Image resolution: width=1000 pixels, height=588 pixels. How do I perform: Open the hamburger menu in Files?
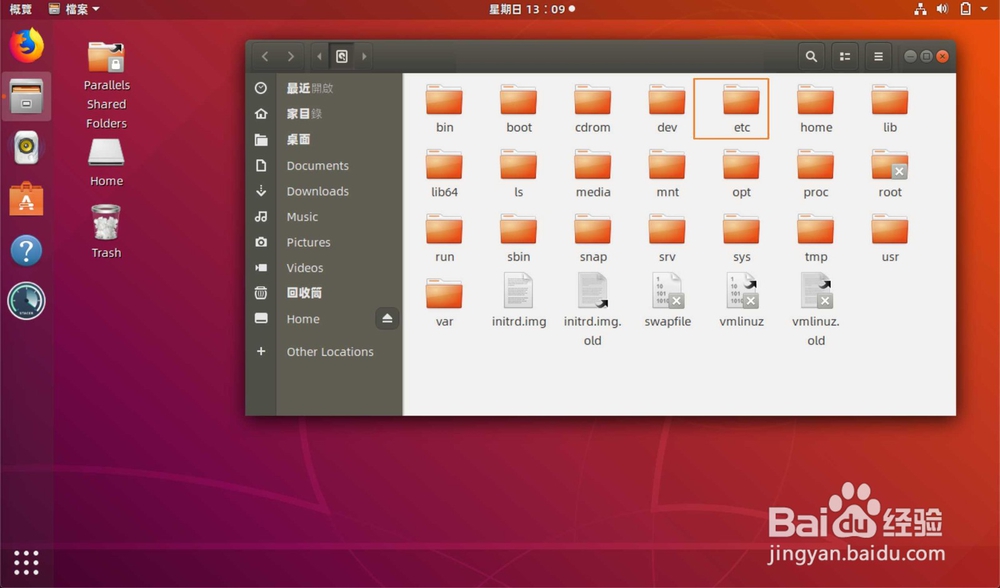[878, 56]
